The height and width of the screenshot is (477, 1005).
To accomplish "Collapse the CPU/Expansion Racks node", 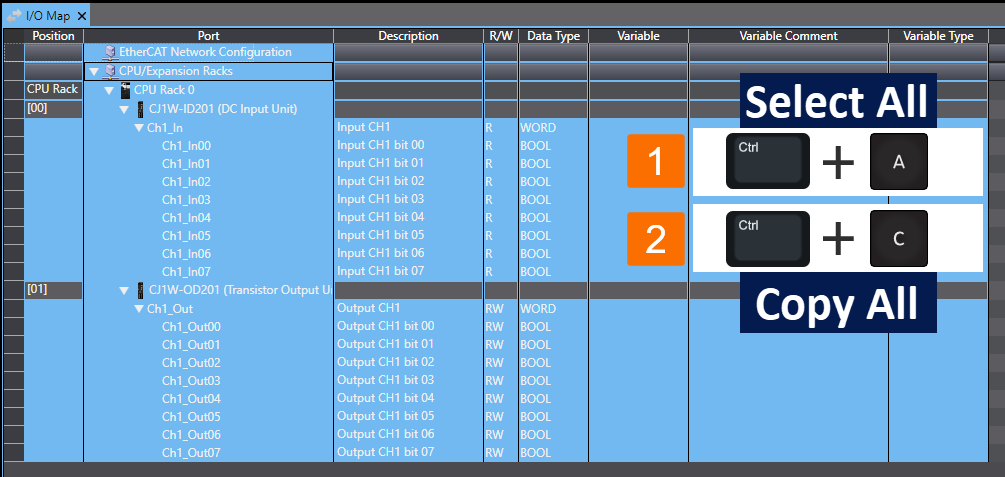I will 95,72.
